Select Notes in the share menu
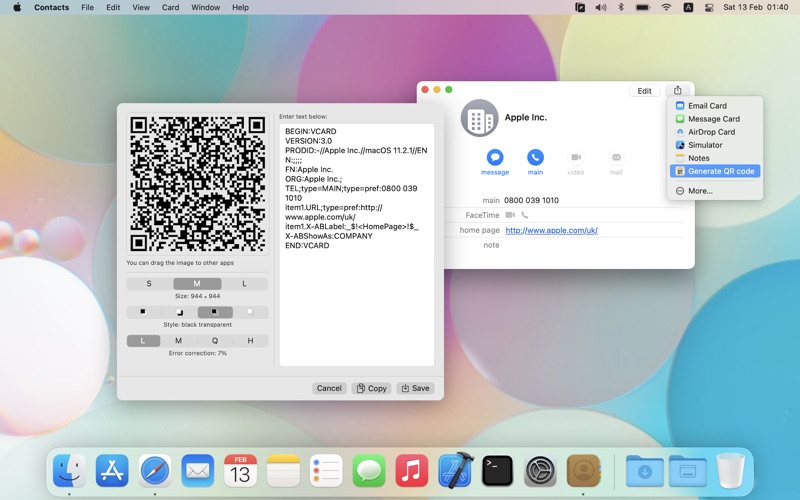Image resolution: width=800 pixels, height=500 pixels. (x=714, y=158)
